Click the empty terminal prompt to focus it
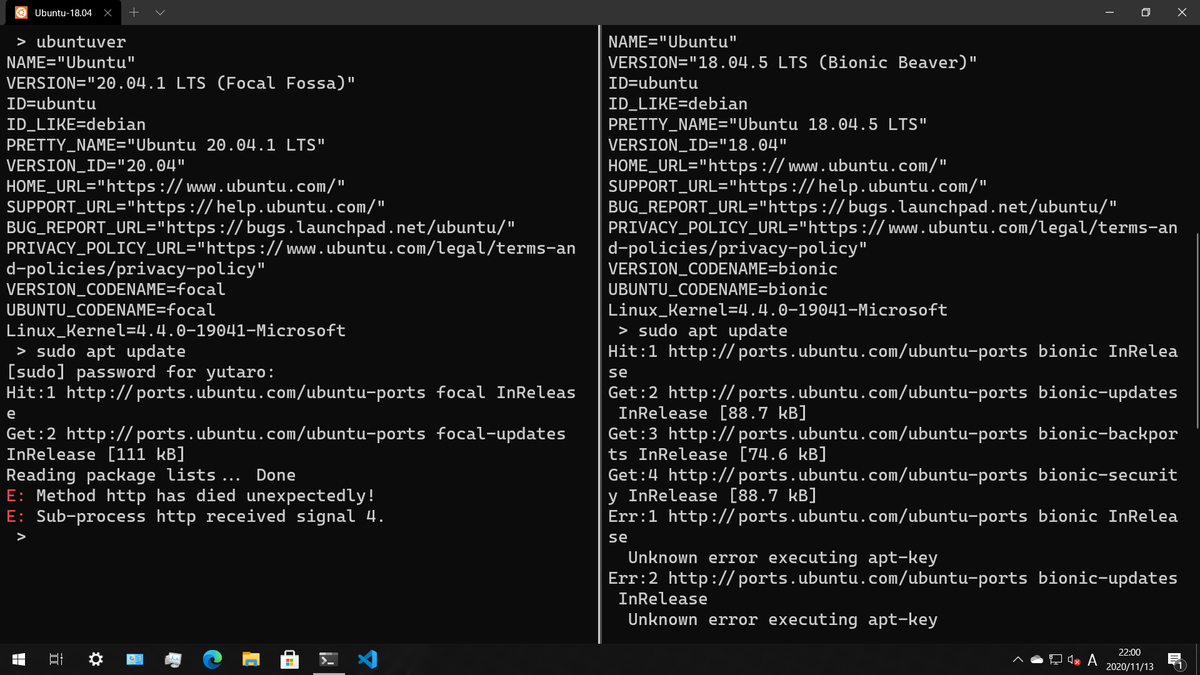 pos(20,536)
